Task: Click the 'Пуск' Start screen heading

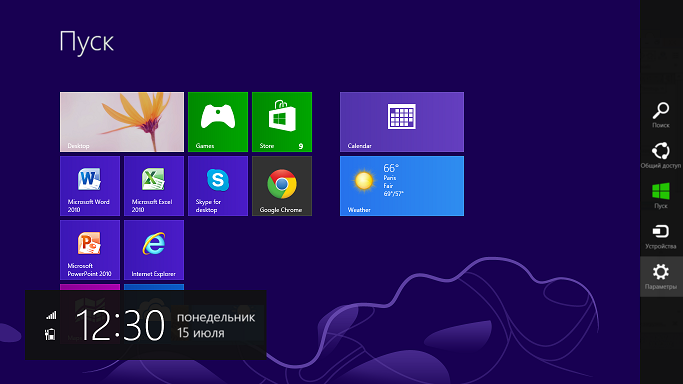Action: (86, 42)
